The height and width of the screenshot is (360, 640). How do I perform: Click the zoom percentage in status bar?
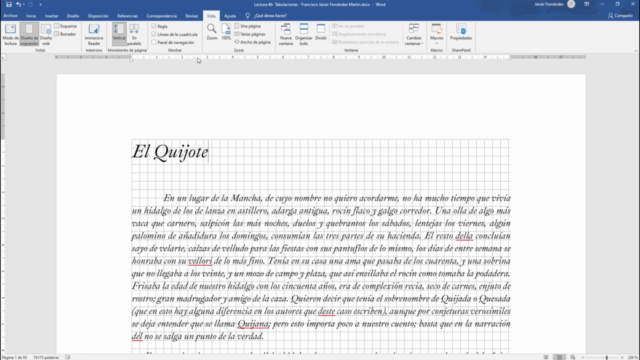pos(633,358)
